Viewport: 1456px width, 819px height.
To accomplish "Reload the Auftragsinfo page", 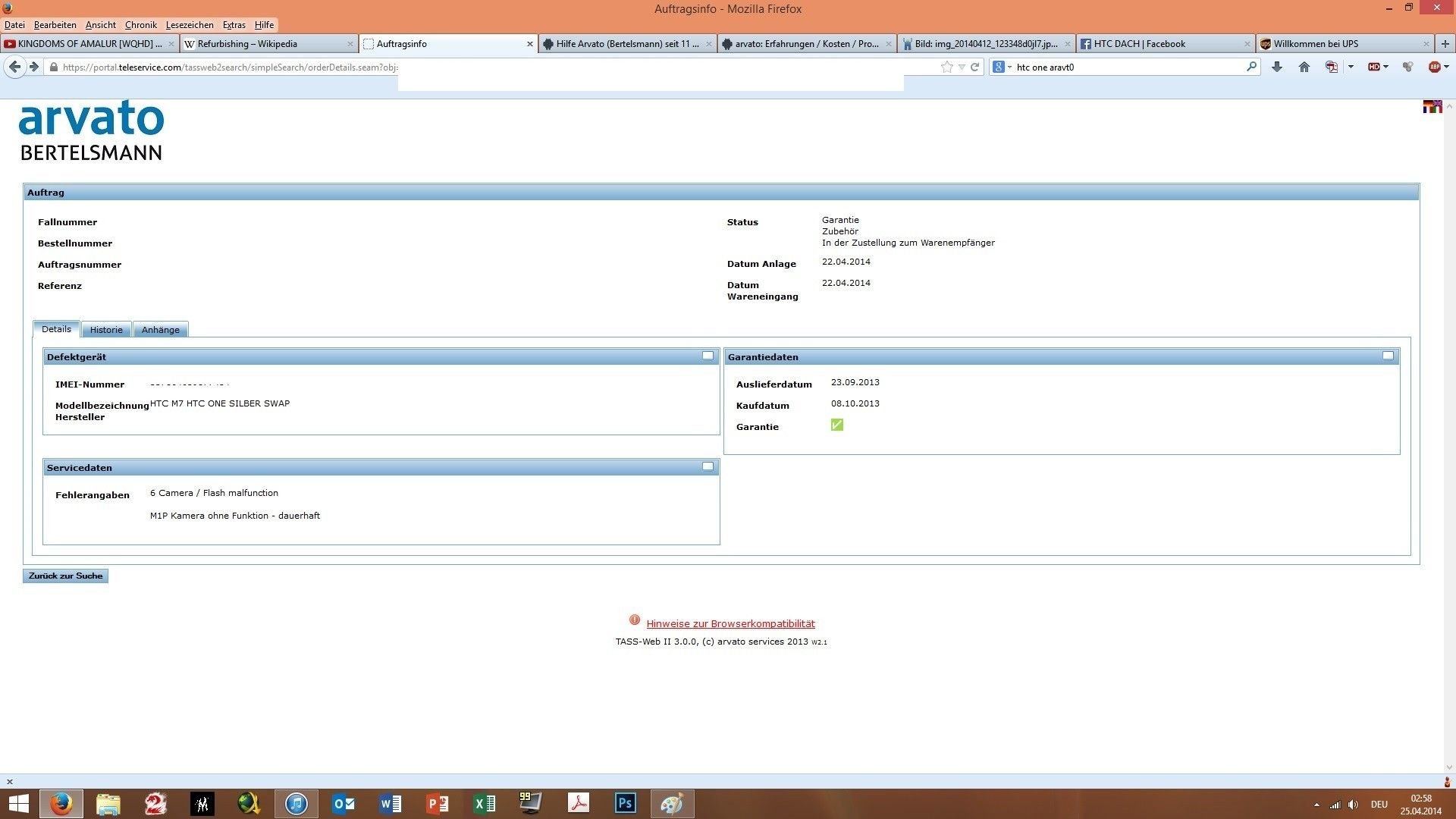I will pos(975,67).
